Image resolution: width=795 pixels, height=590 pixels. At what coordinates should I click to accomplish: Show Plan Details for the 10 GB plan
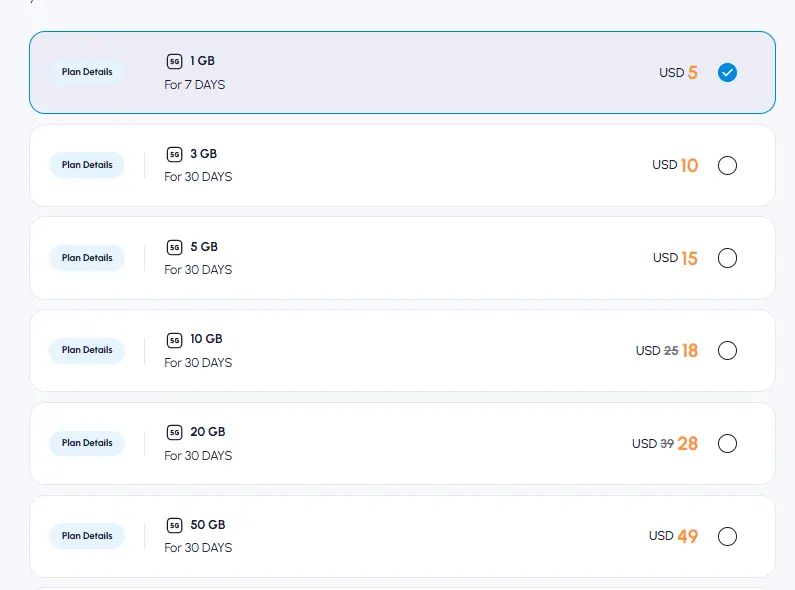[87, 350]
